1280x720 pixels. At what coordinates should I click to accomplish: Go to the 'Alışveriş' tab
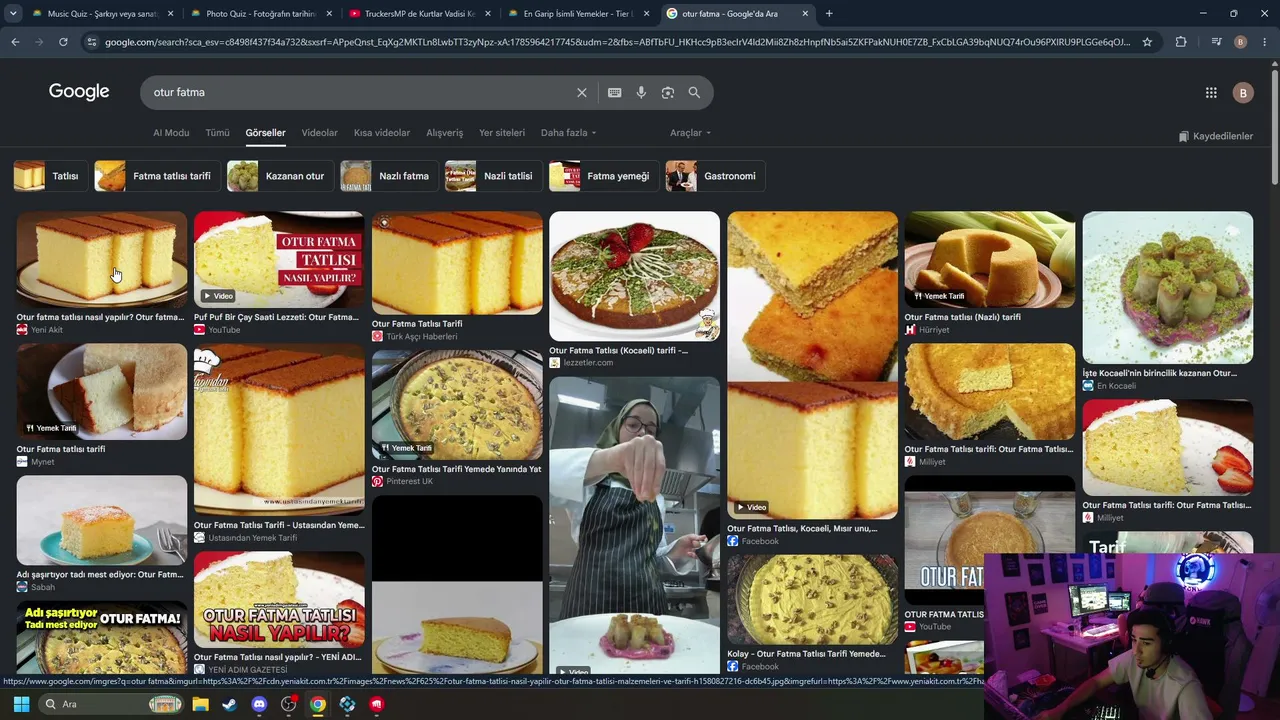pos(445,133)
